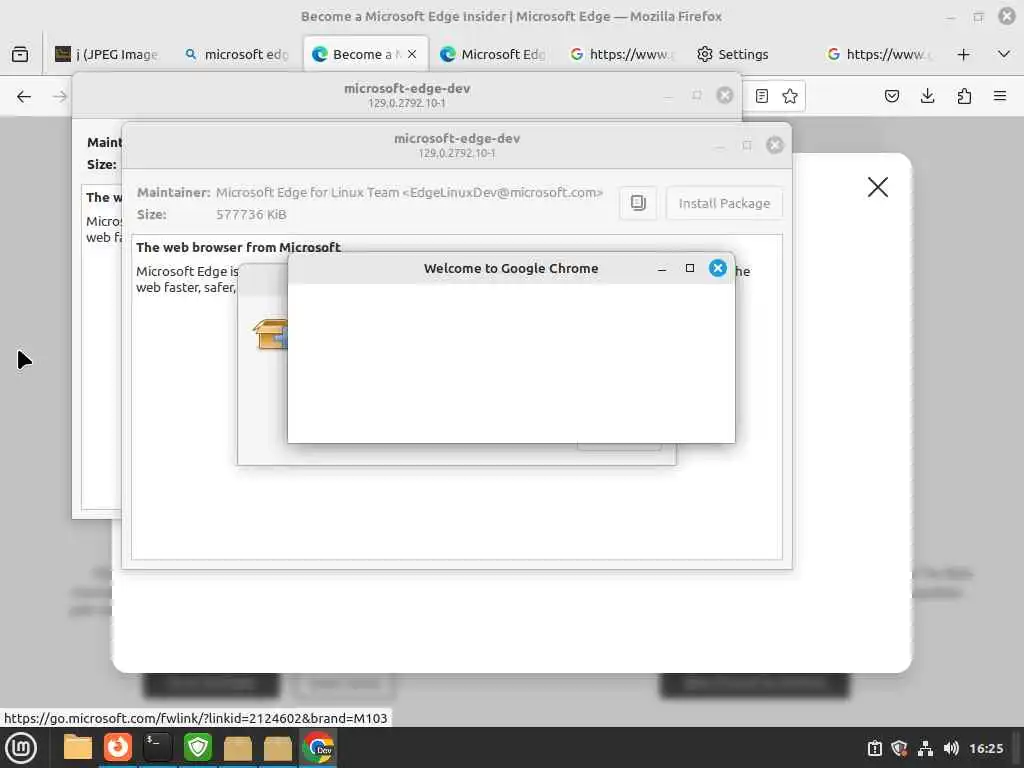Maximize the Welcome to Google Chrome window
The height and width of the screenshot is (768, 1024).
coord(690,268)
